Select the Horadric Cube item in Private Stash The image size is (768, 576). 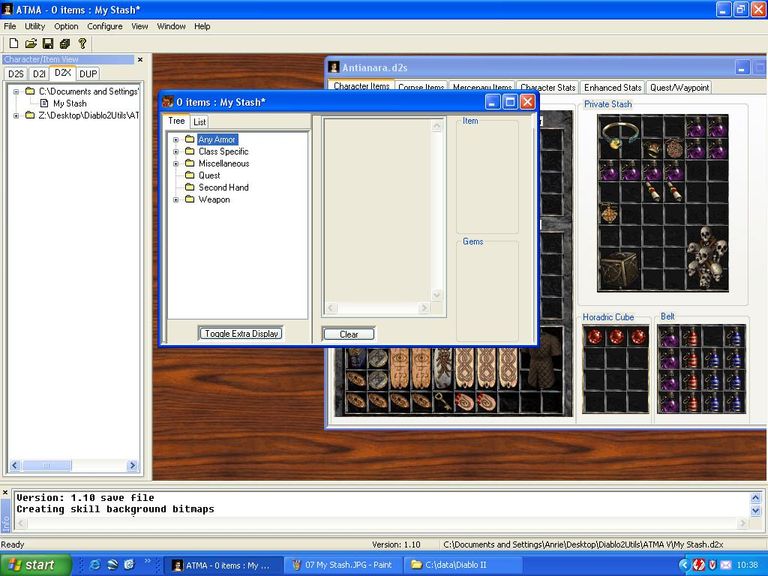click(x=620, y=270)
